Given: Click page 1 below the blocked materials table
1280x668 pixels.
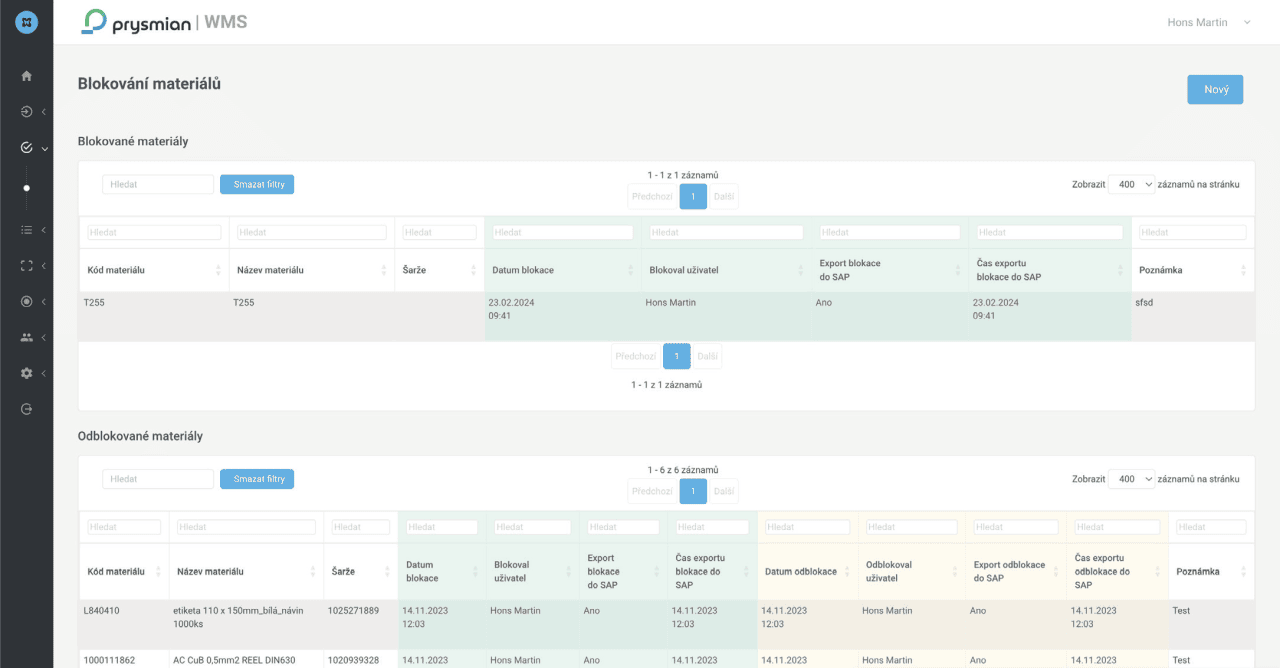Looking at the screenshot, I should point(677,356).
